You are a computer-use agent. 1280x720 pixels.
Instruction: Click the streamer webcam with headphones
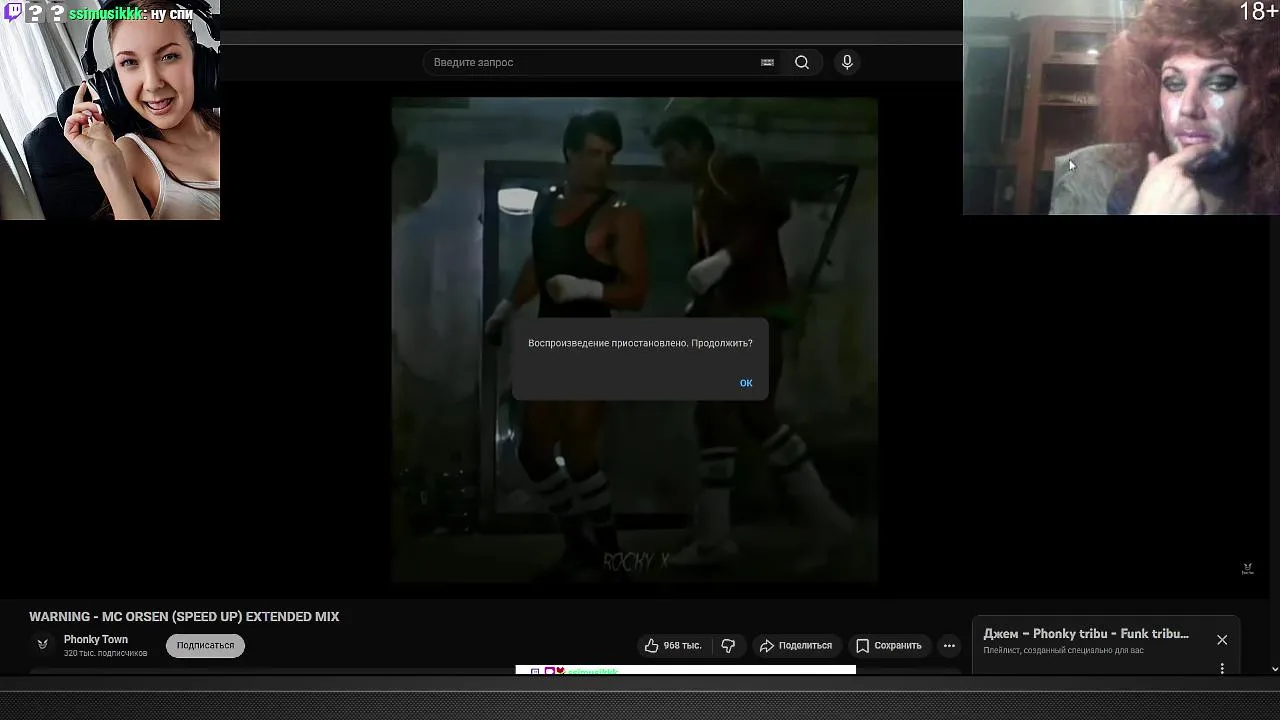110,110
